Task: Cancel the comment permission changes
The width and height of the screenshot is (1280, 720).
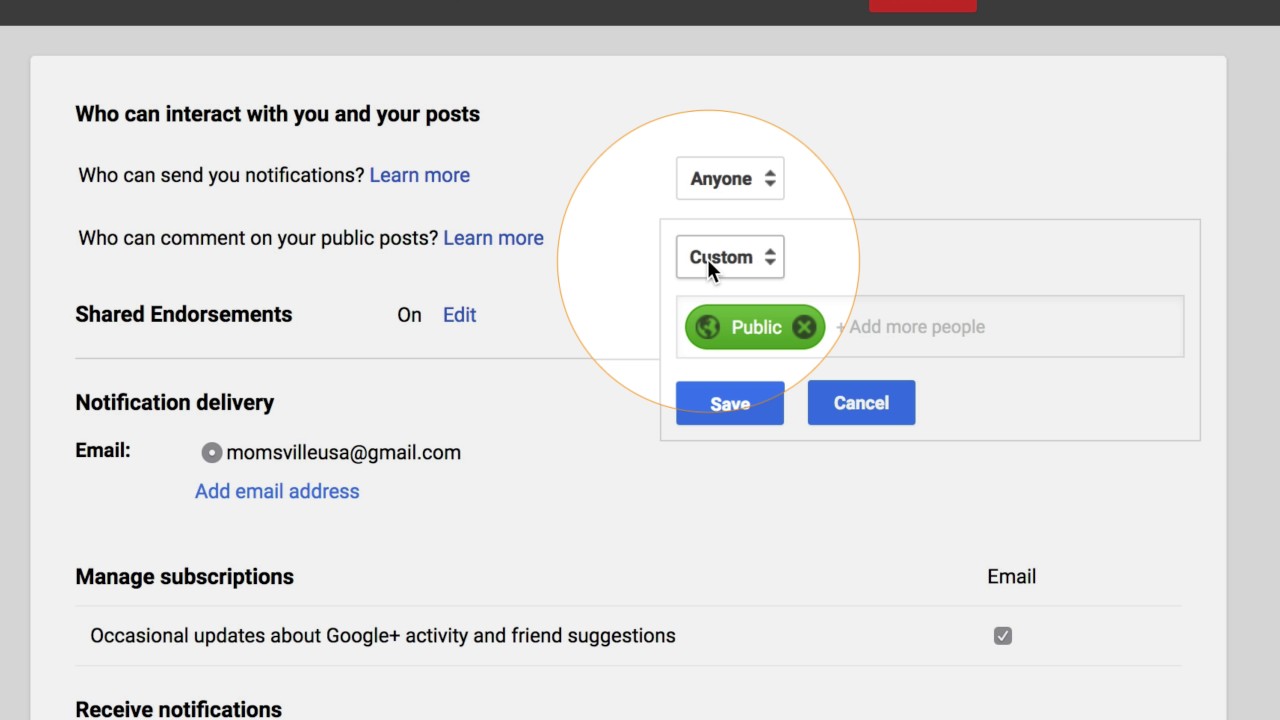Action: pos(861,403)
